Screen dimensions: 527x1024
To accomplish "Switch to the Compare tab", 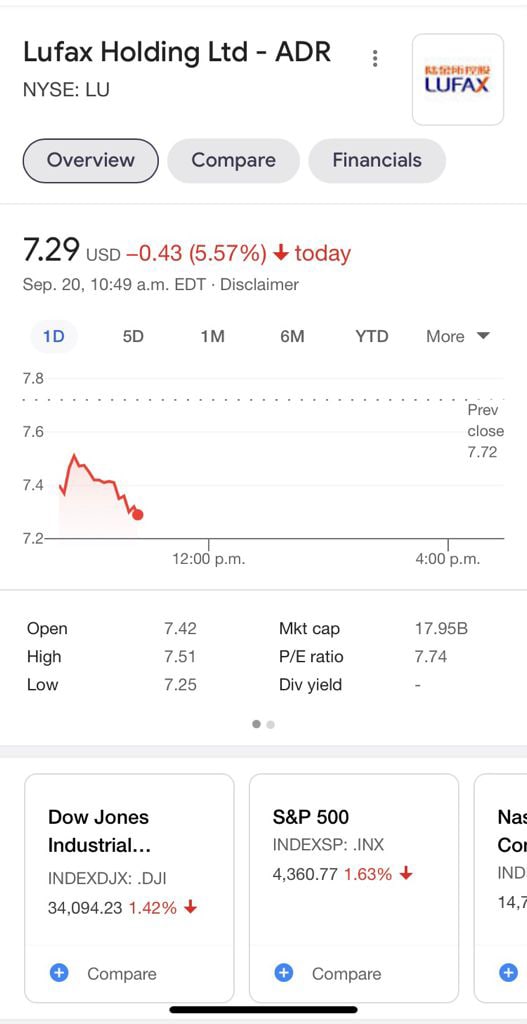I will point(233,161).
